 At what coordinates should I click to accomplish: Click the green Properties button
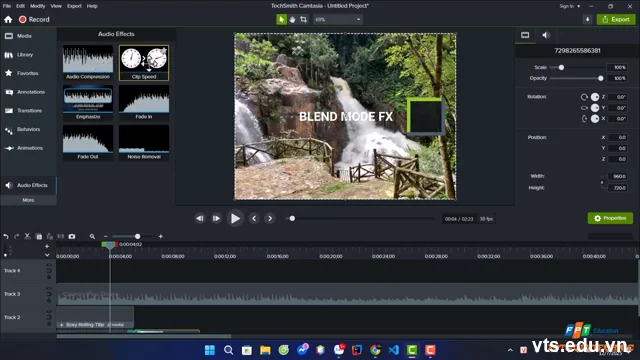click(x=610, y=218)
